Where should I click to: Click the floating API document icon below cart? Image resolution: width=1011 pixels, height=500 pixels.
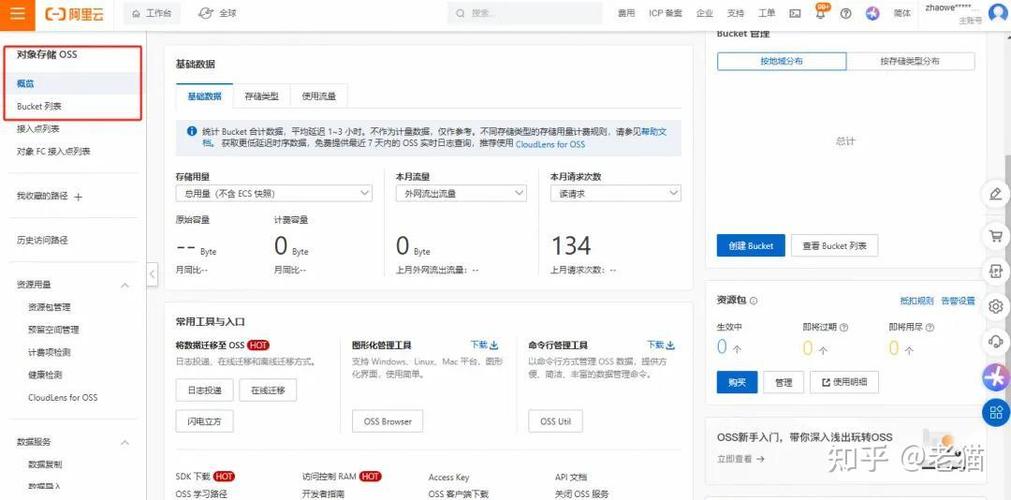(996, 271)
